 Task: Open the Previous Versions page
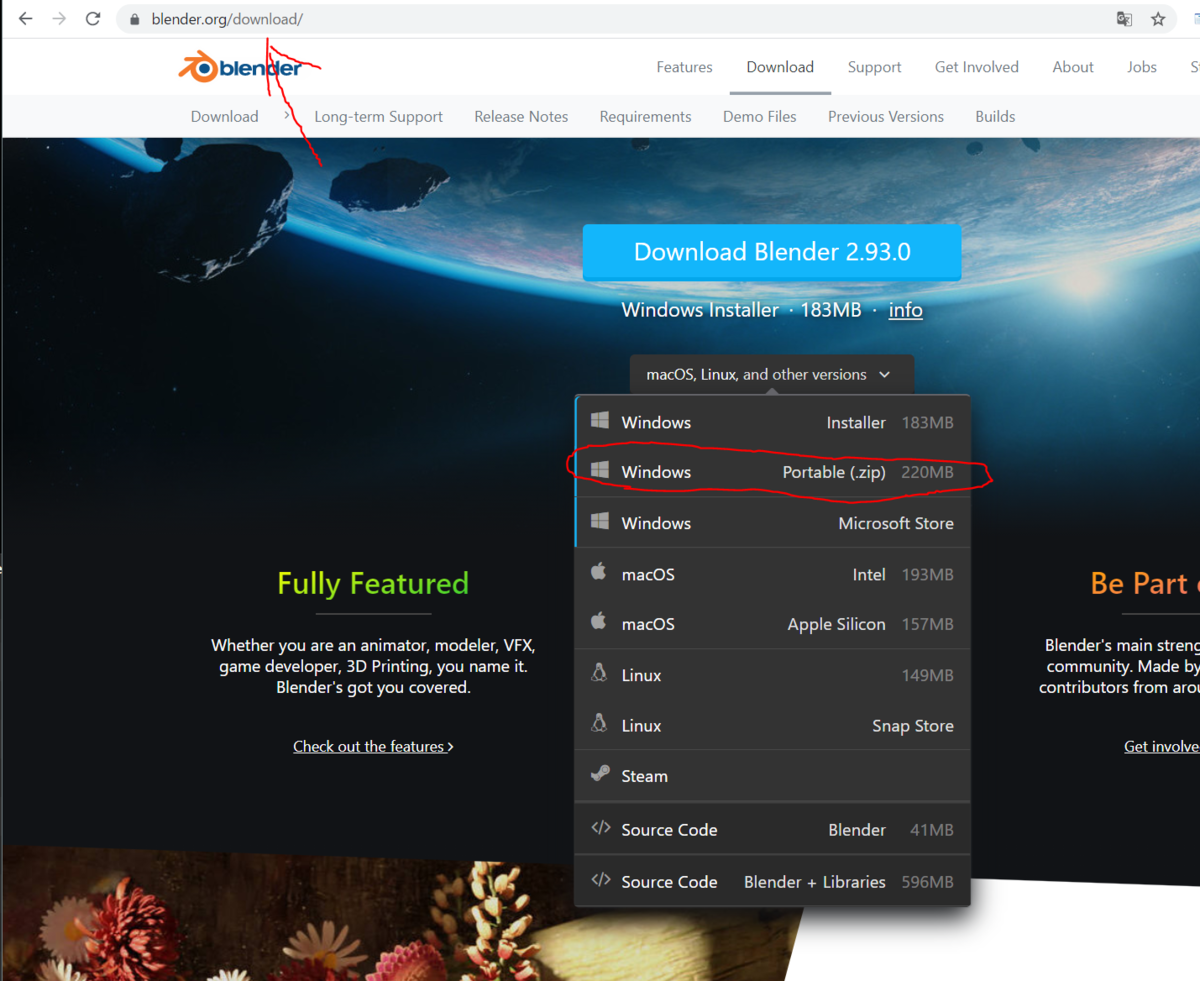coord(886,116)
